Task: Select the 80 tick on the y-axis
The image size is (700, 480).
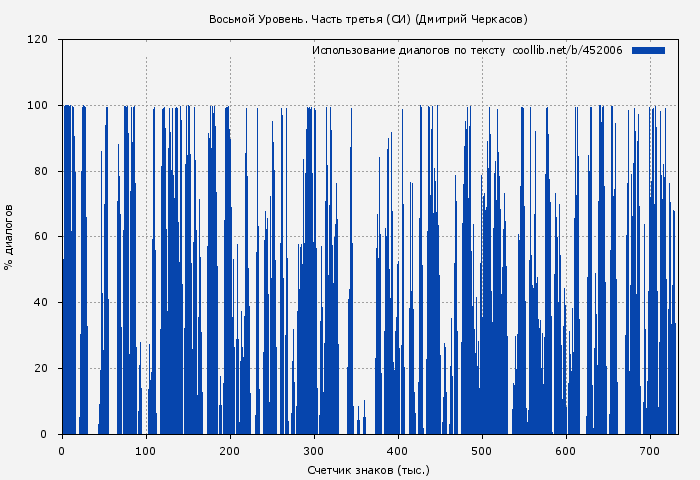Action: (41, 171)
